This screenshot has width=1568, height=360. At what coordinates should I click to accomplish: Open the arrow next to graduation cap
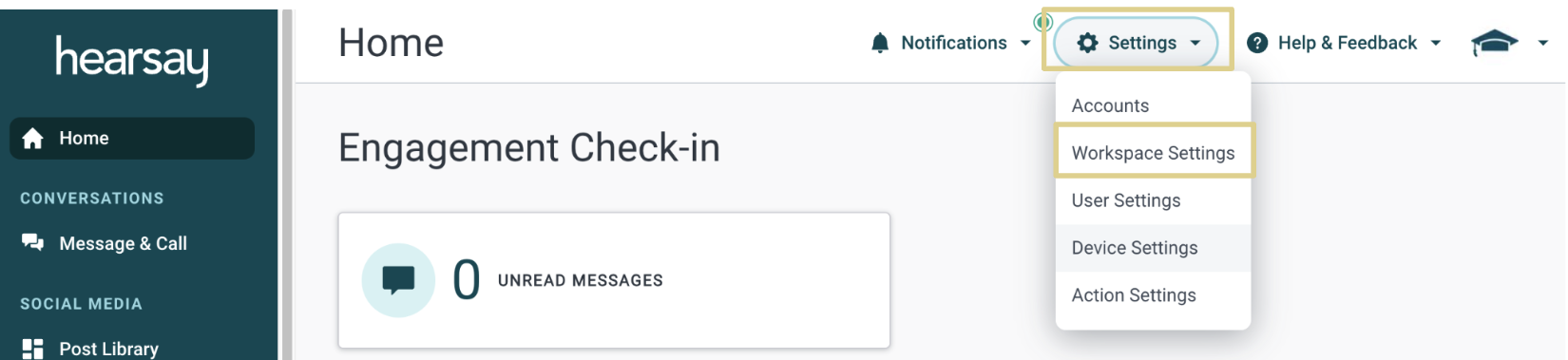[1543, 43]
